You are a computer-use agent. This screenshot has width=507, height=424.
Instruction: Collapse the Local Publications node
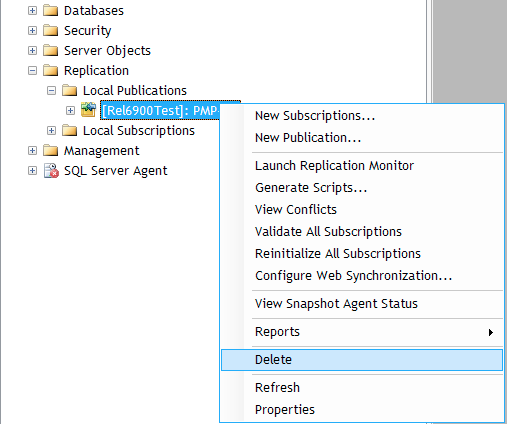click(51, 91)
